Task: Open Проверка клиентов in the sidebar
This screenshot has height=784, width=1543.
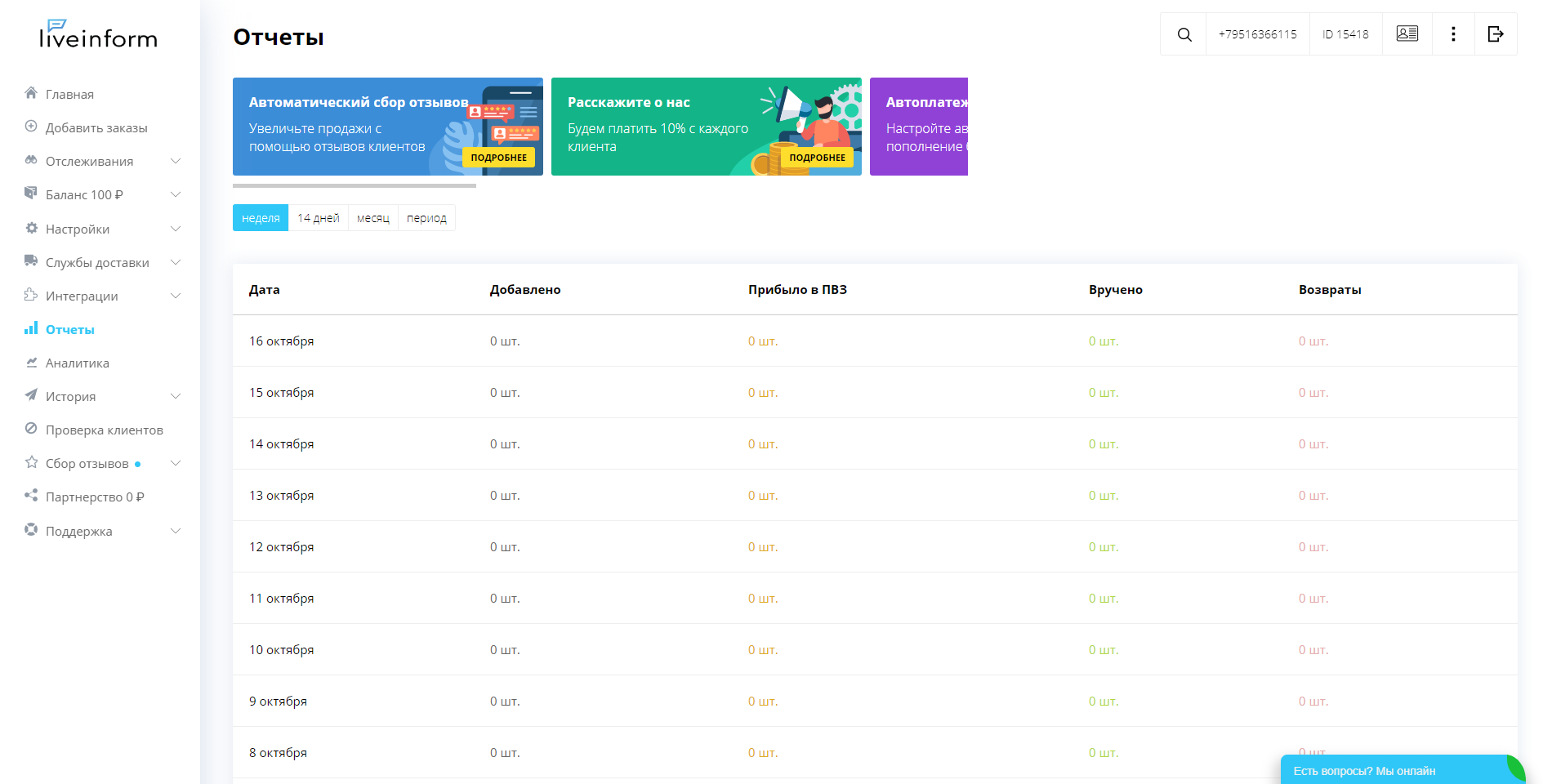Action: [x=105, y=430]
